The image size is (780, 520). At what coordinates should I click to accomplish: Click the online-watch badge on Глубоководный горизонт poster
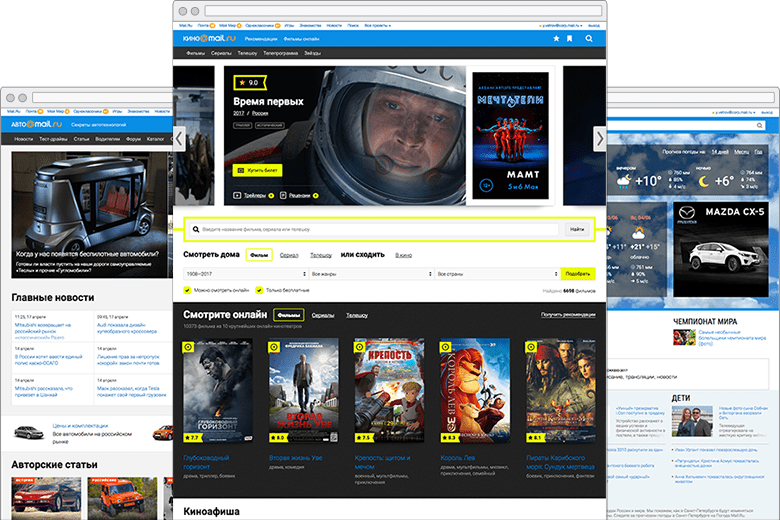tap(188, 347)
